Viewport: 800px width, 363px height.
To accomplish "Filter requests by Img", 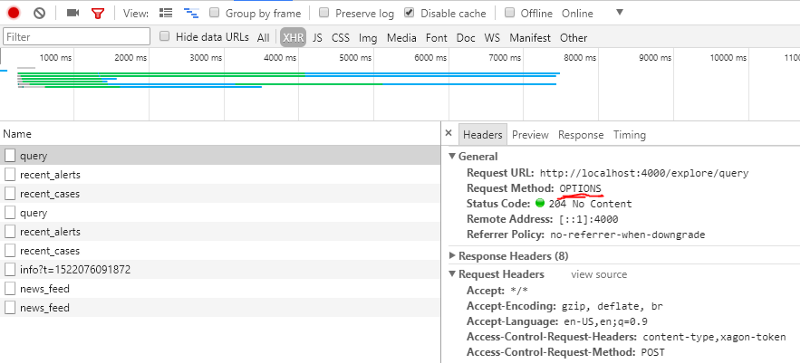I will 368,38.
